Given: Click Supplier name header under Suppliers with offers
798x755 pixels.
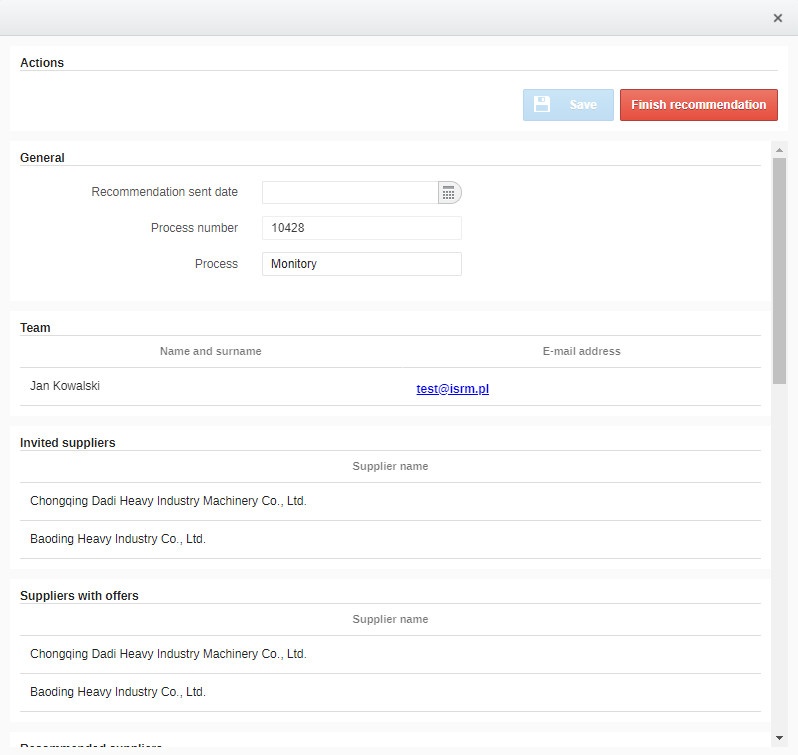Looking at the screenshot, I should pos(390,619).
